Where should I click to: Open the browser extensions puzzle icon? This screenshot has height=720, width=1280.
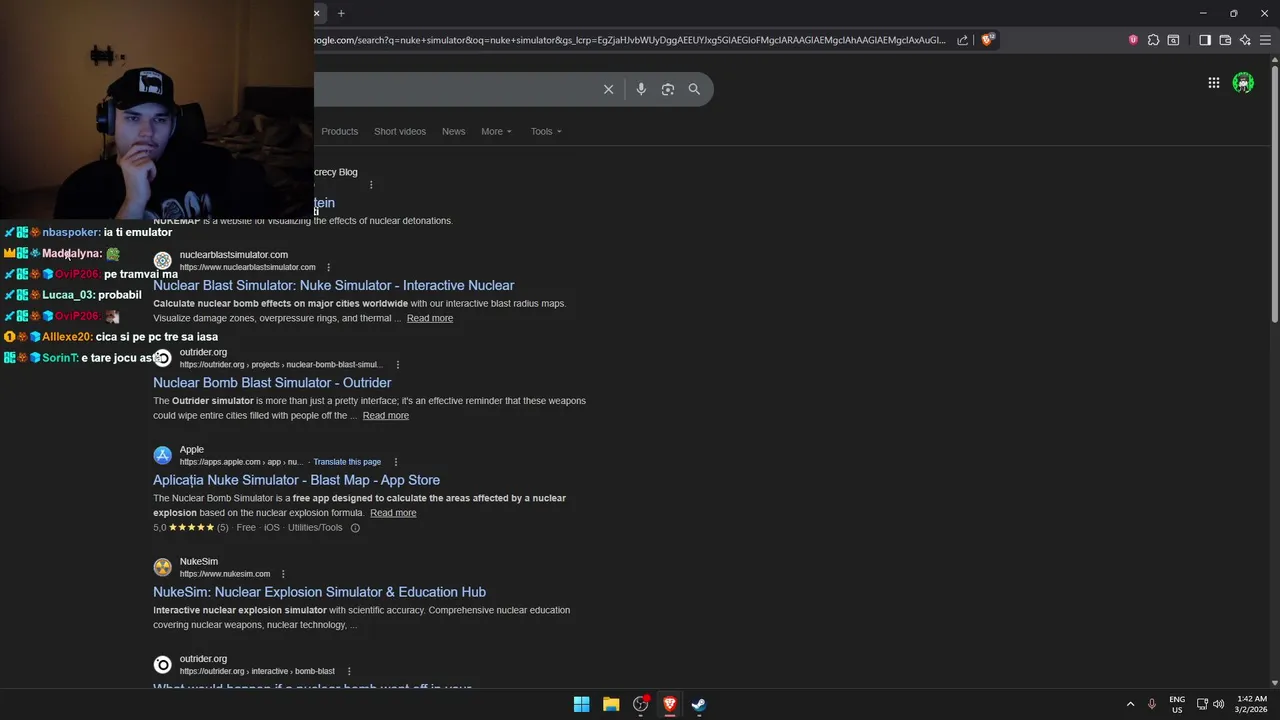1153,40
